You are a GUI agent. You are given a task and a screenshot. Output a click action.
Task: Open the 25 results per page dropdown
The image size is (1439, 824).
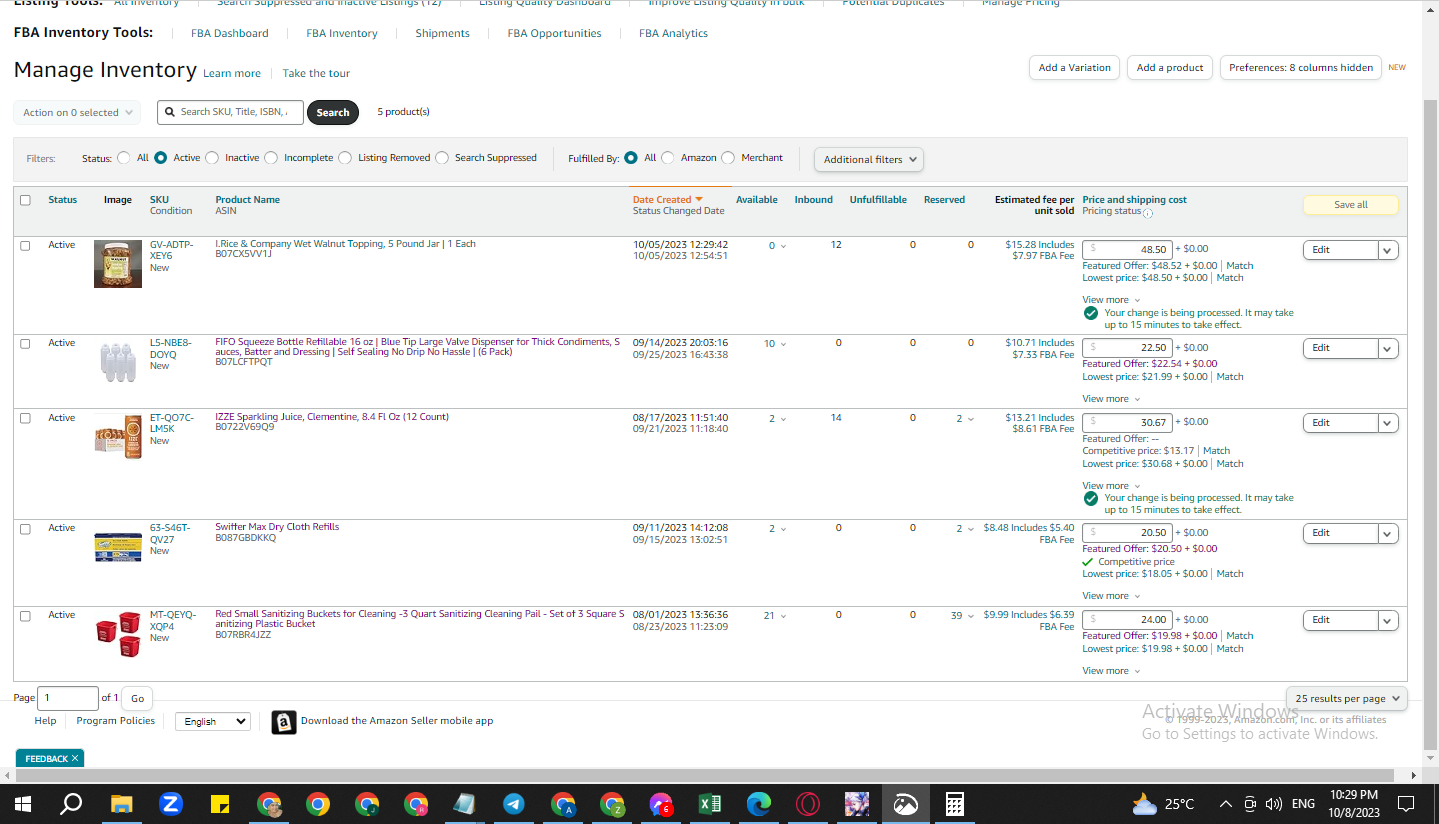tap(1346, 699)
